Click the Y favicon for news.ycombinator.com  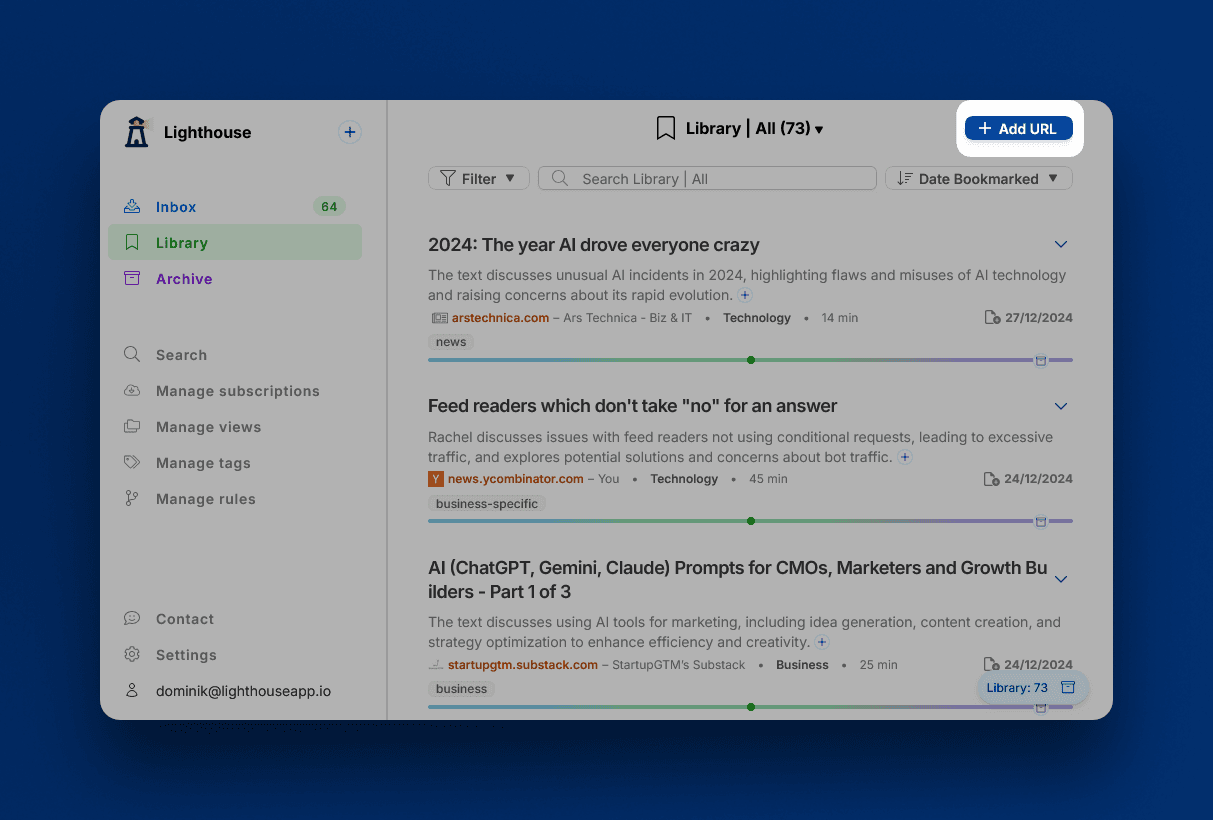click(436, 479)
